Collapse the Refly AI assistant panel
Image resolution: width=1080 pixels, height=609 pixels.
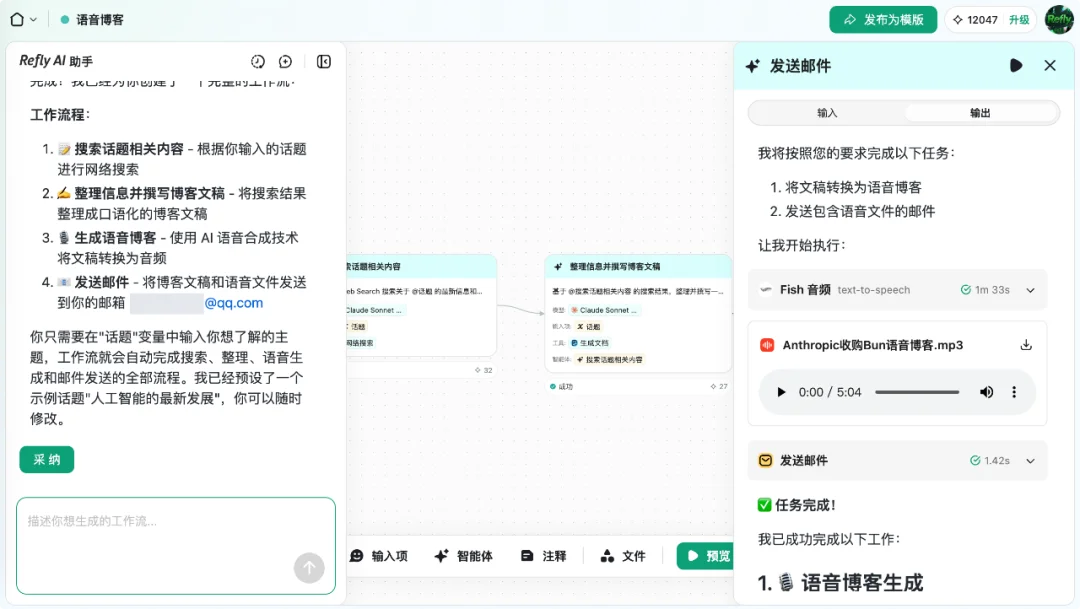click(322, 61)
